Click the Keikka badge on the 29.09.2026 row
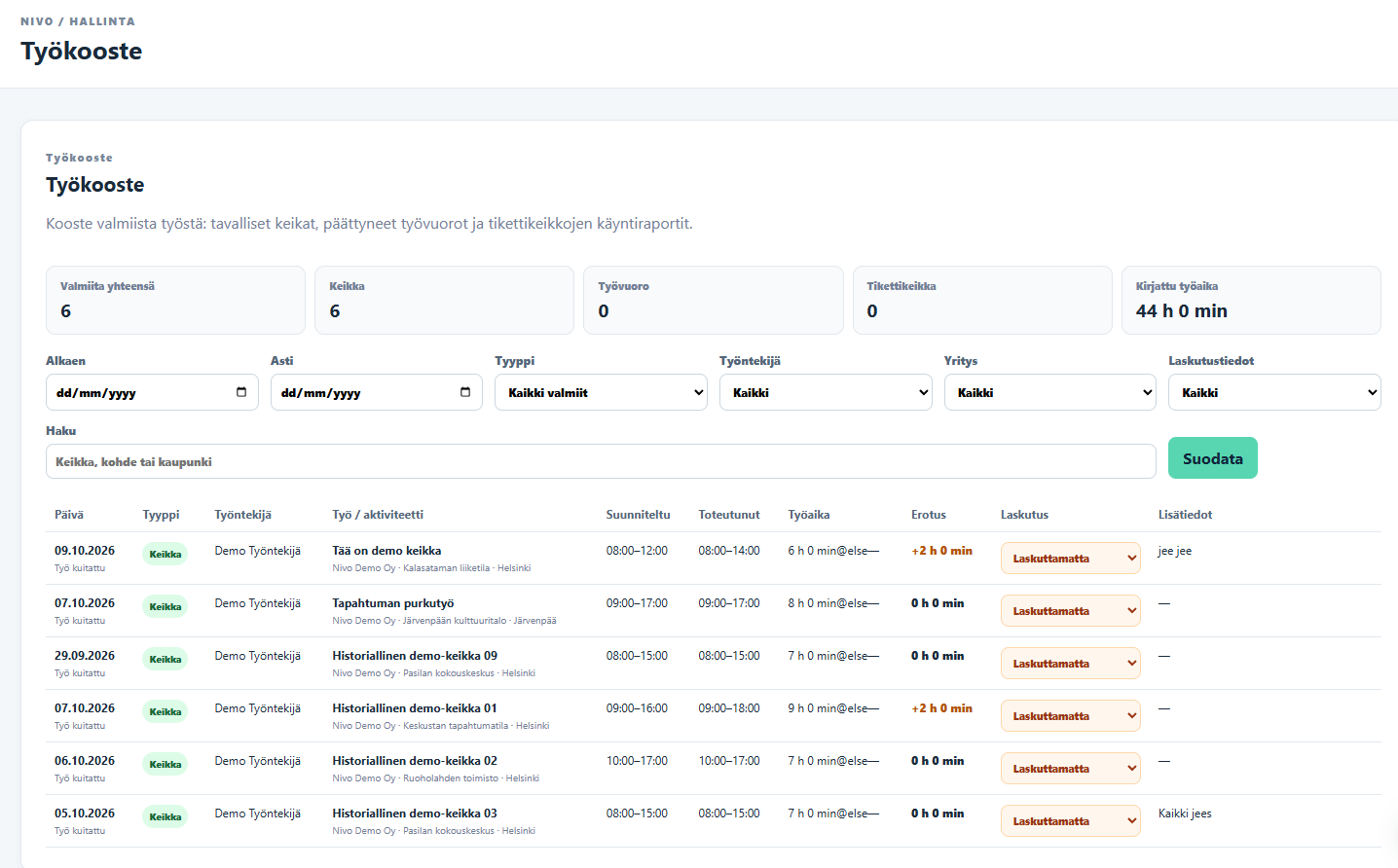The image size is (1398, 868). coord(166,659)
